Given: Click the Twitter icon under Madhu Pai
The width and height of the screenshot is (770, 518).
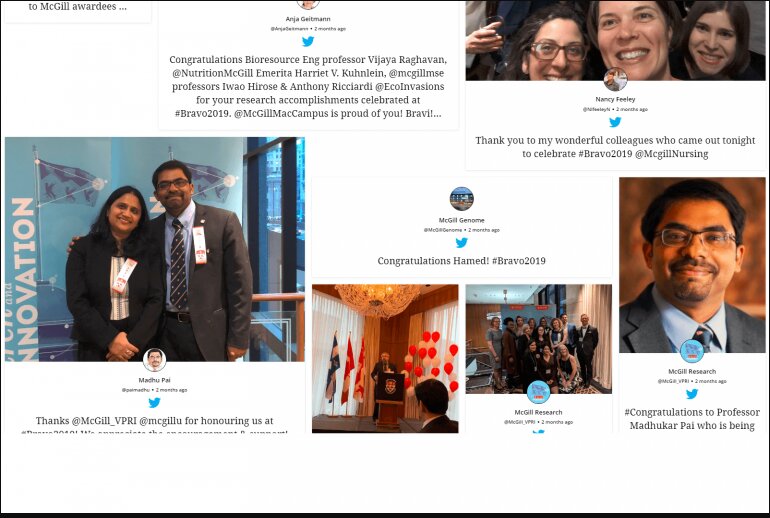Looking at the screenshot, I should 154,403.
